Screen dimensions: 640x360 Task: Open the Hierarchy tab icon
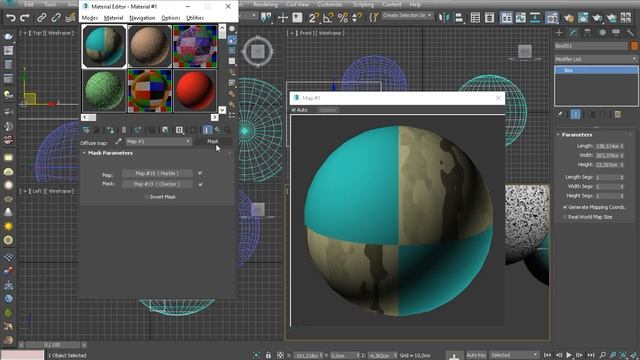pyautogui.click(x=588, y=33)
